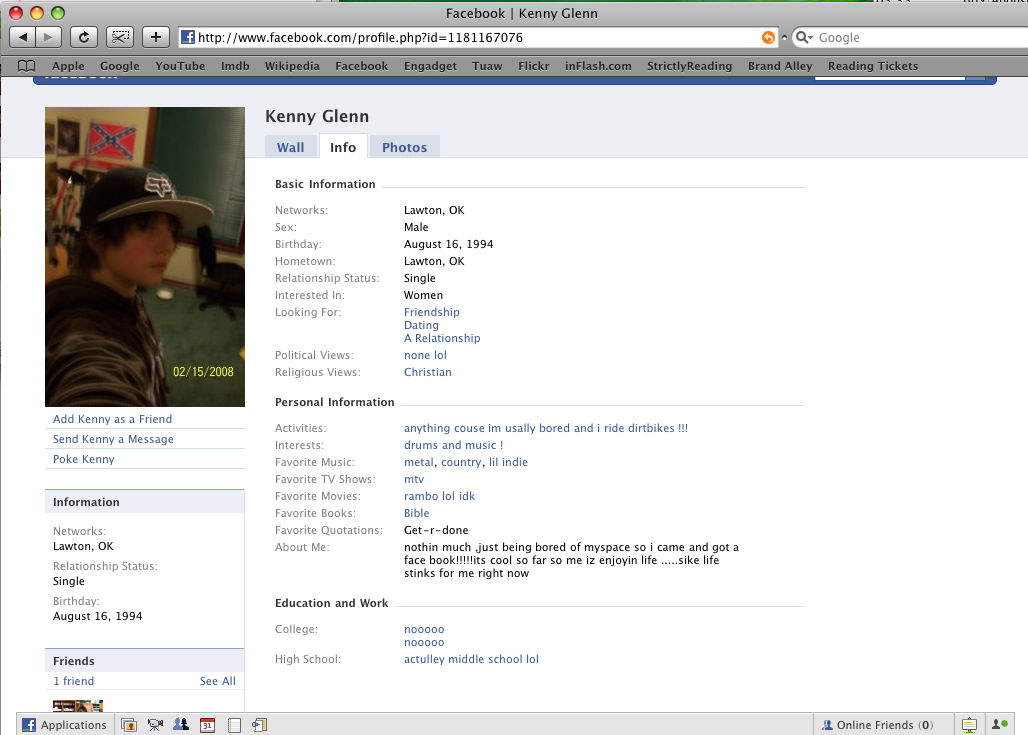Click the 'drums and music !' interests link
1028x735 pixels.
[454, 445]
